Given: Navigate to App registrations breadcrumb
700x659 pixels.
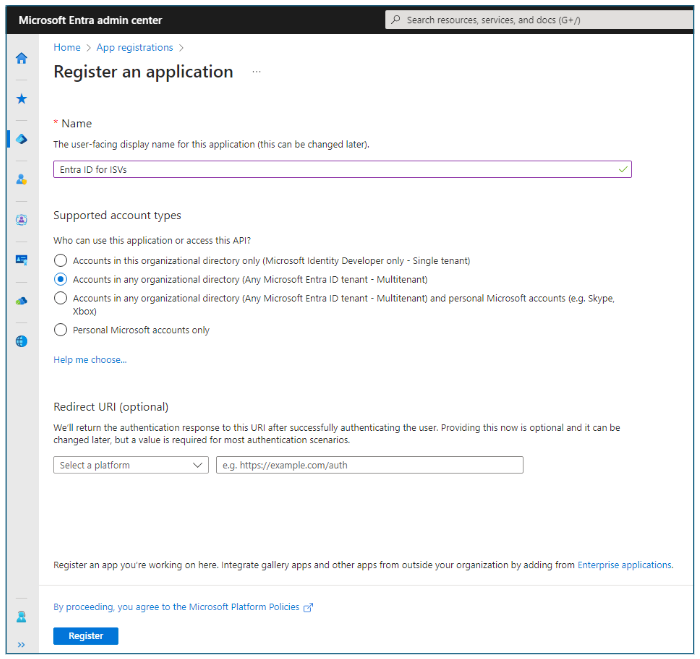Looking at the screenshot, I should [134, 47].
